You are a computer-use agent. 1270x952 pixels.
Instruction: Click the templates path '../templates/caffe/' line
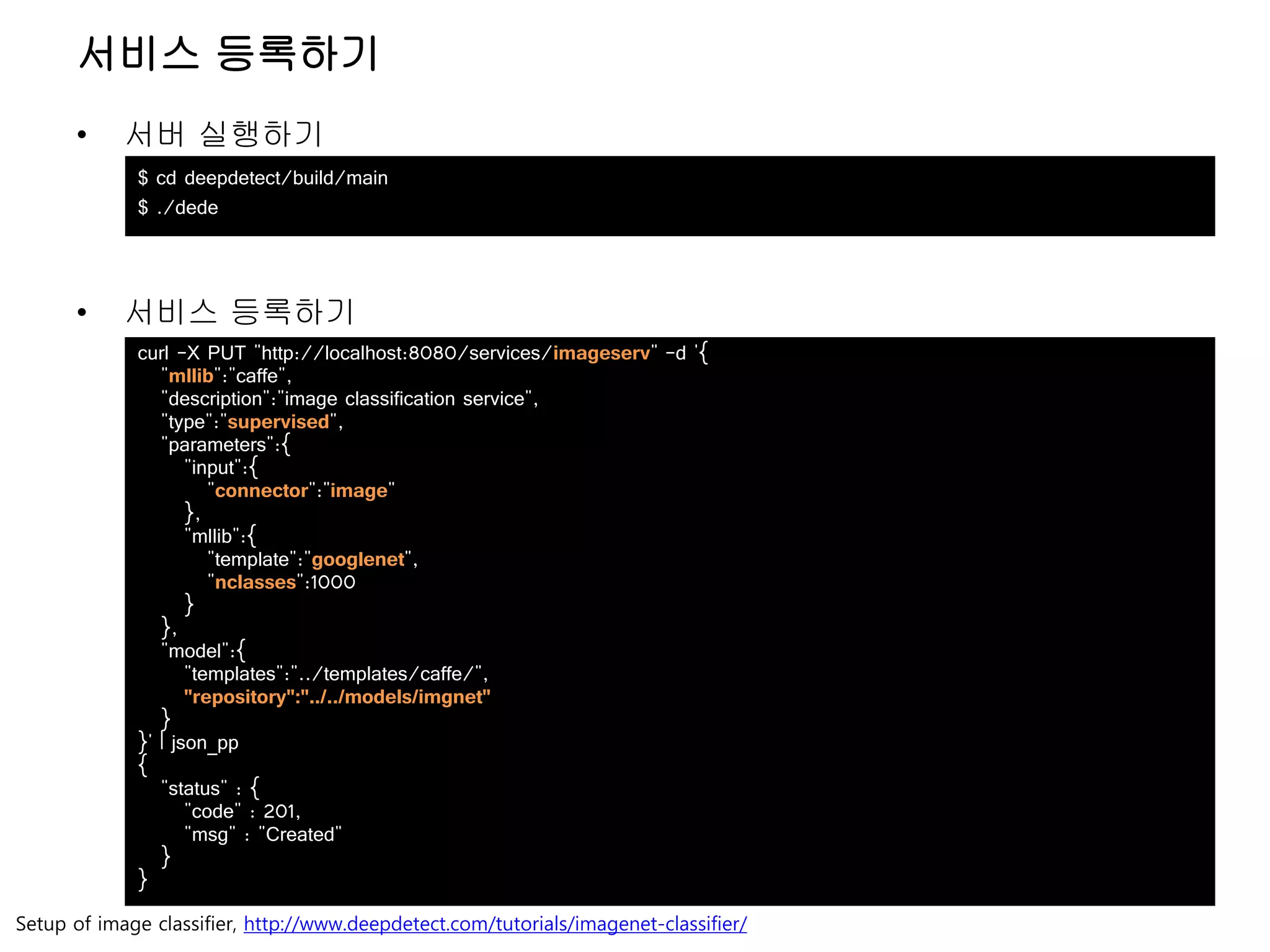pyautogui.click(x=336, y=674)
